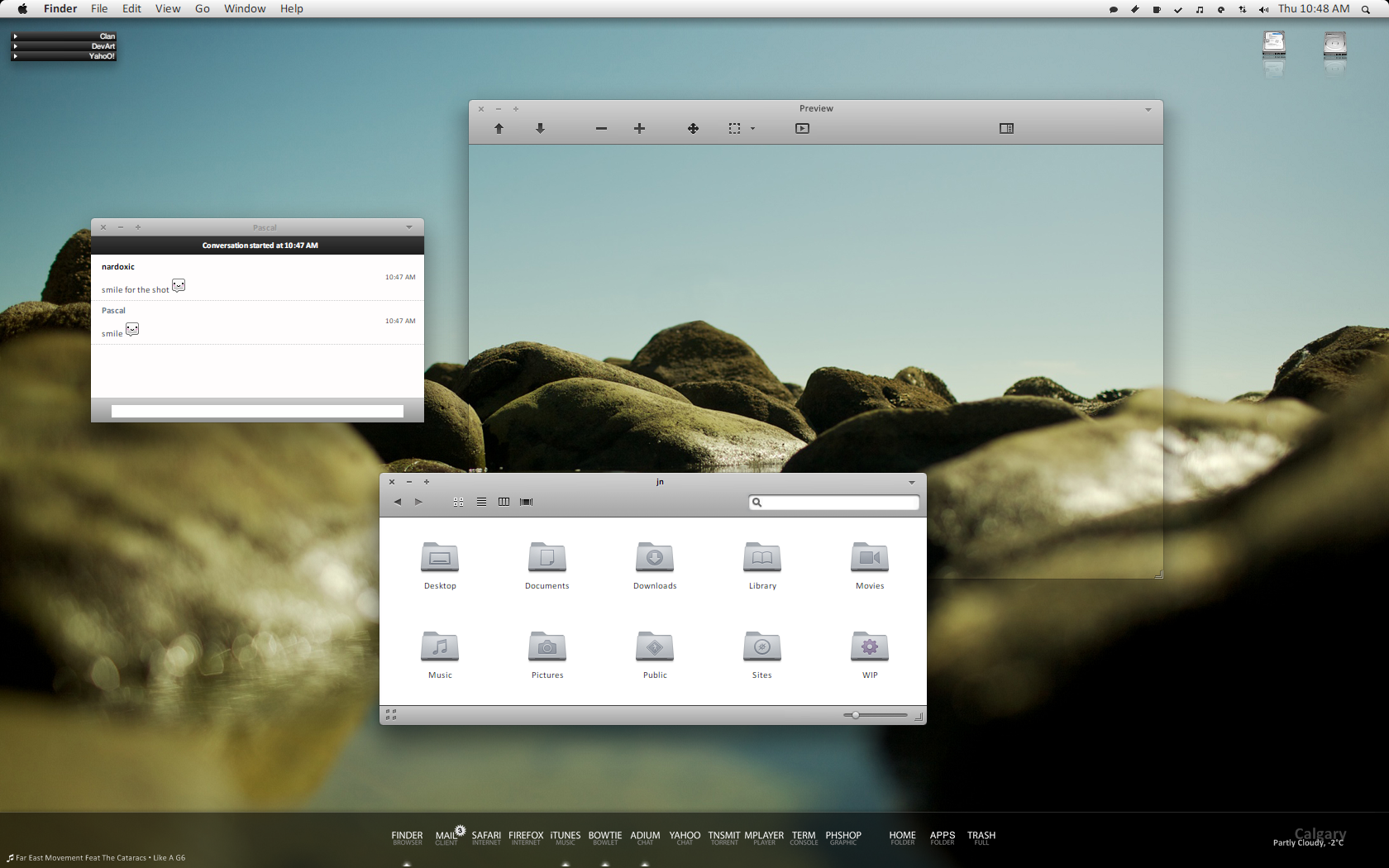Open the Finder menu
Screen dimensions: 1389x868
[x=60, y=9]
